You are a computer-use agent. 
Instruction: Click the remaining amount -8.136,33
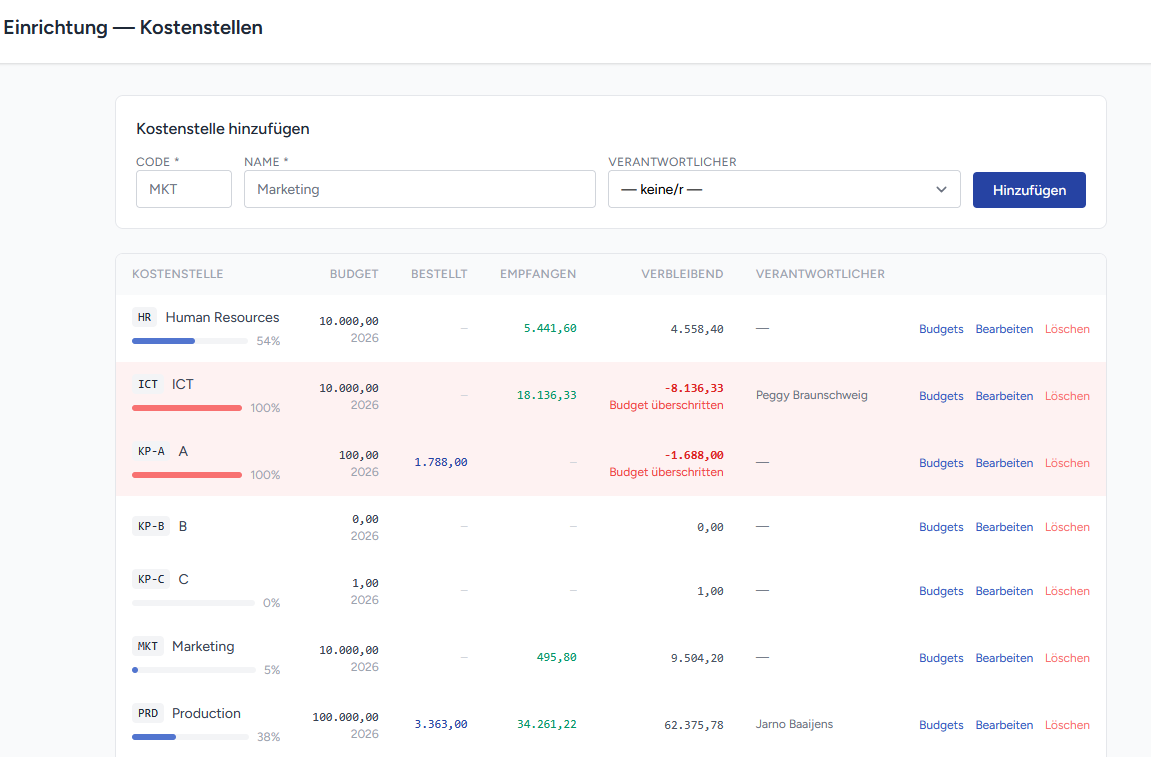(694, 388)
